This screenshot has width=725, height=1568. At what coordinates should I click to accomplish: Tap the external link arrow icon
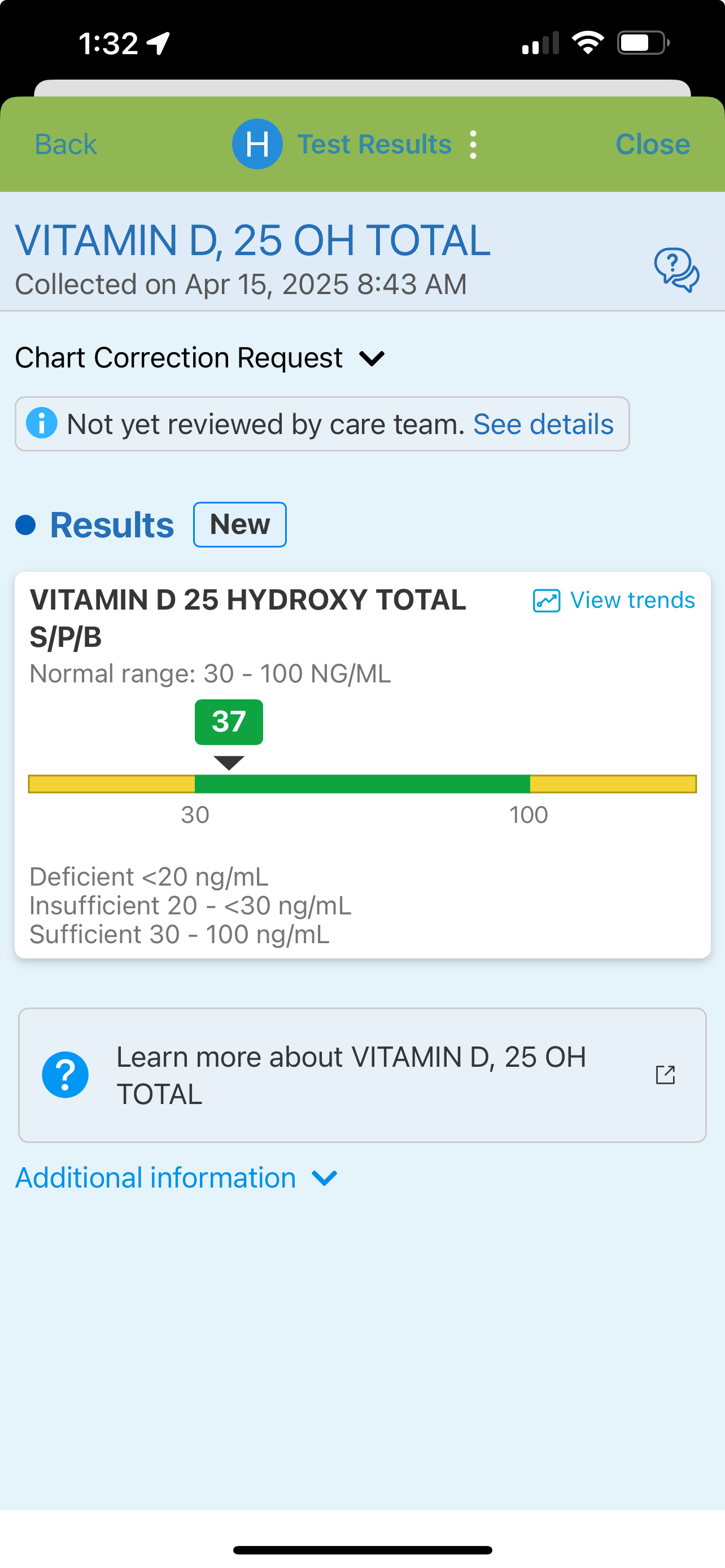[665, 1075]
